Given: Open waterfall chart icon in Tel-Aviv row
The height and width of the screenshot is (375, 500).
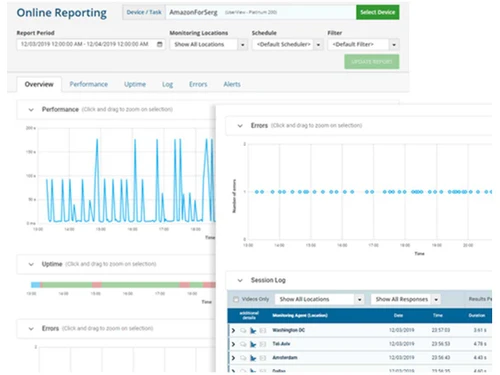Looking at the screenshot, I should point(253,344).
